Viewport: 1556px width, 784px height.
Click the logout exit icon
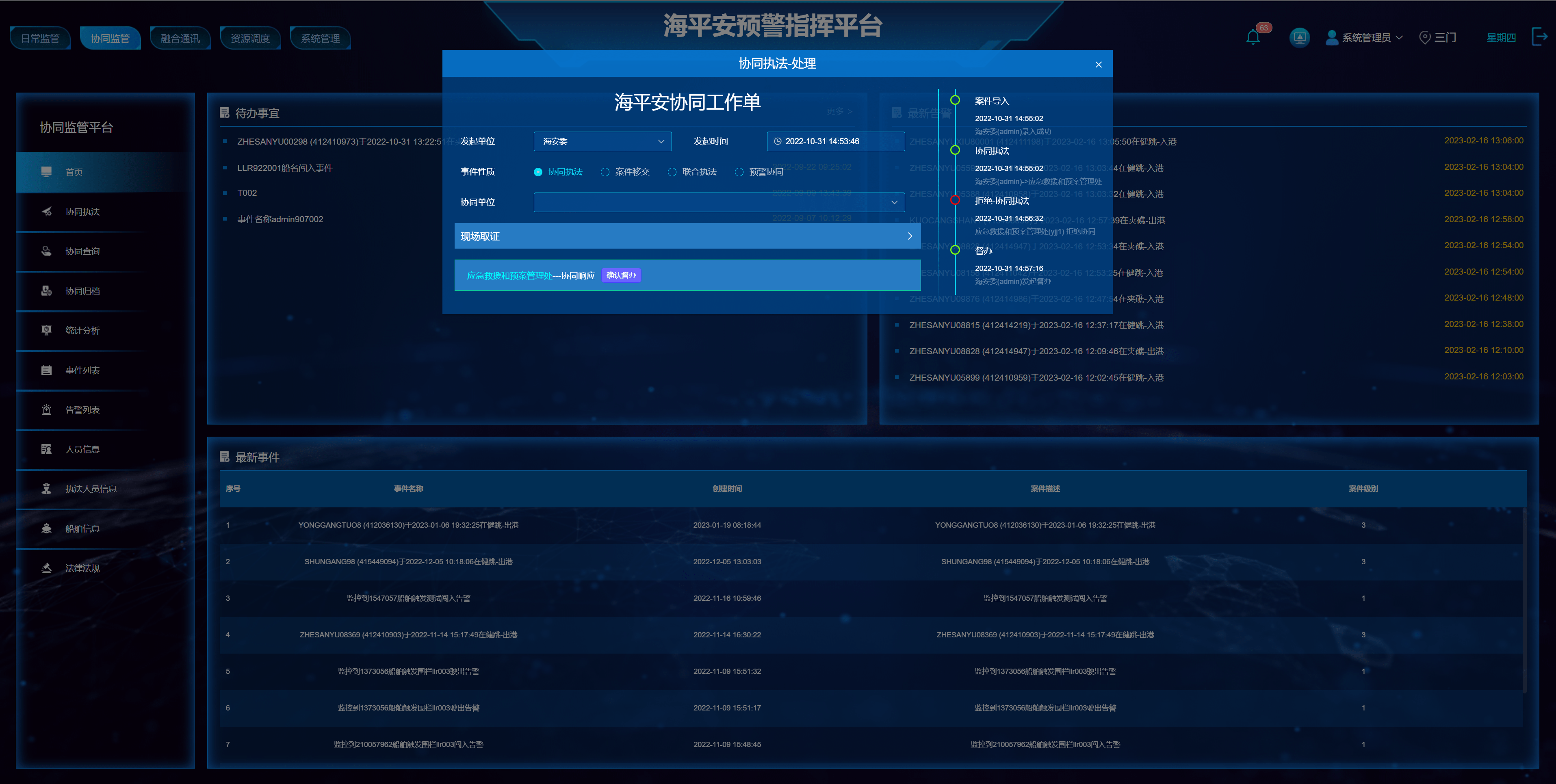1540,36
